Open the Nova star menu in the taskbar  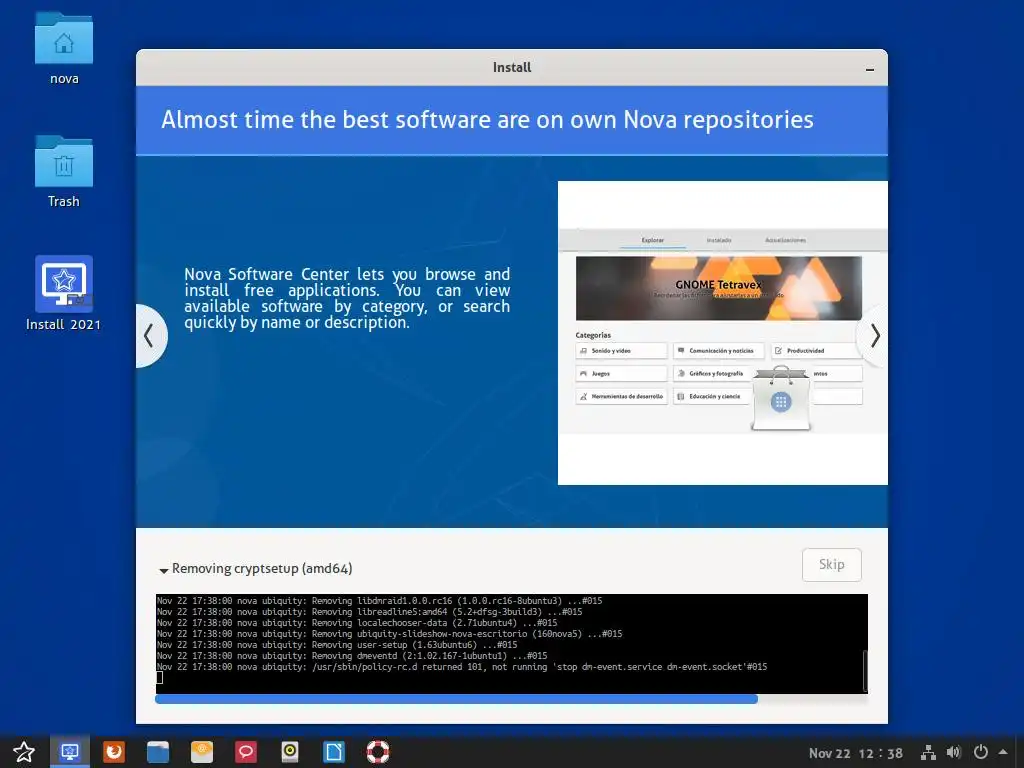[24, 752]
